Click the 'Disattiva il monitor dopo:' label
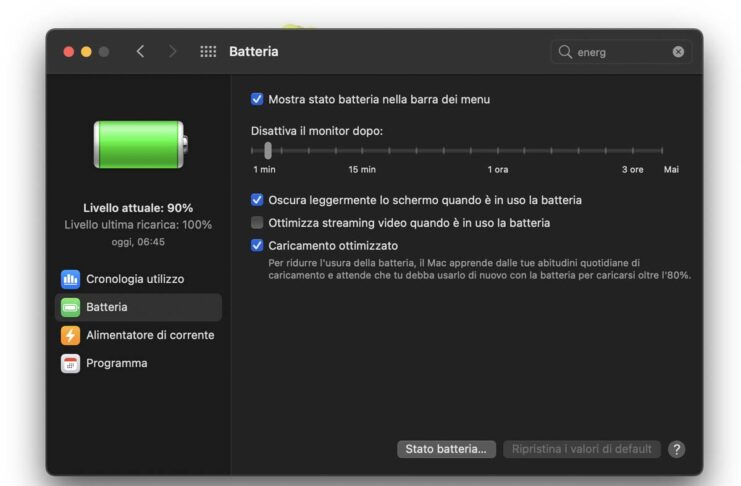This screenshot has width=741, height=486. click(317, 131)
